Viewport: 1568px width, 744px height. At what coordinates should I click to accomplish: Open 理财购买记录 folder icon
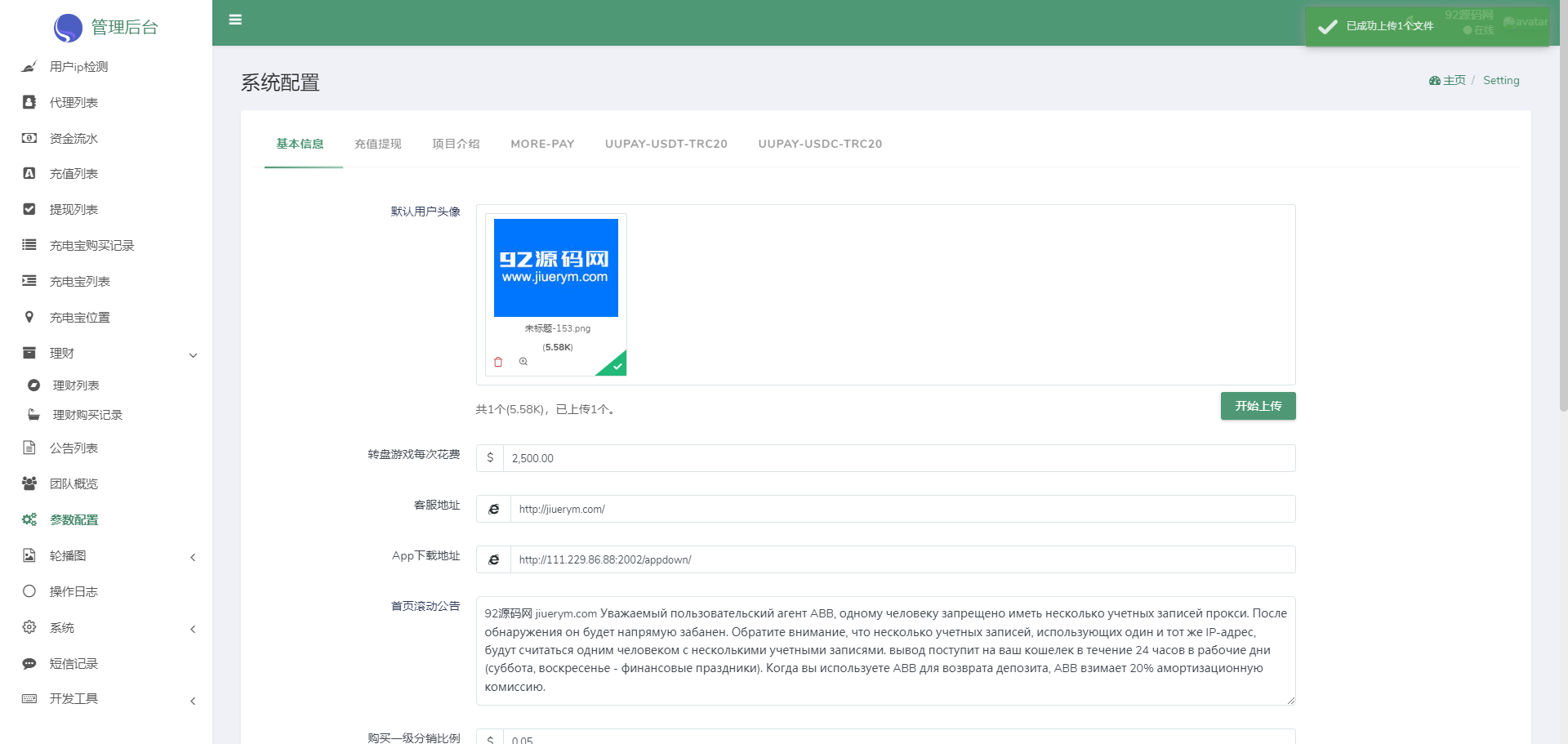[x=33, y=415]
